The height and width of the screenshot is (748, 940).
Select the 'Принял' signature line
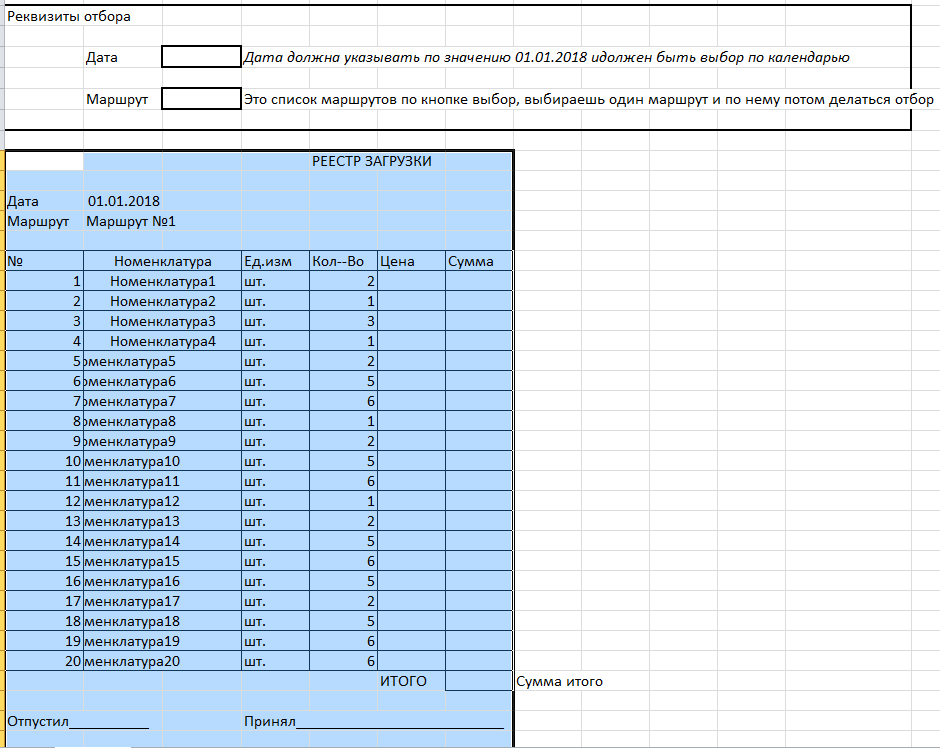(373, 721)
